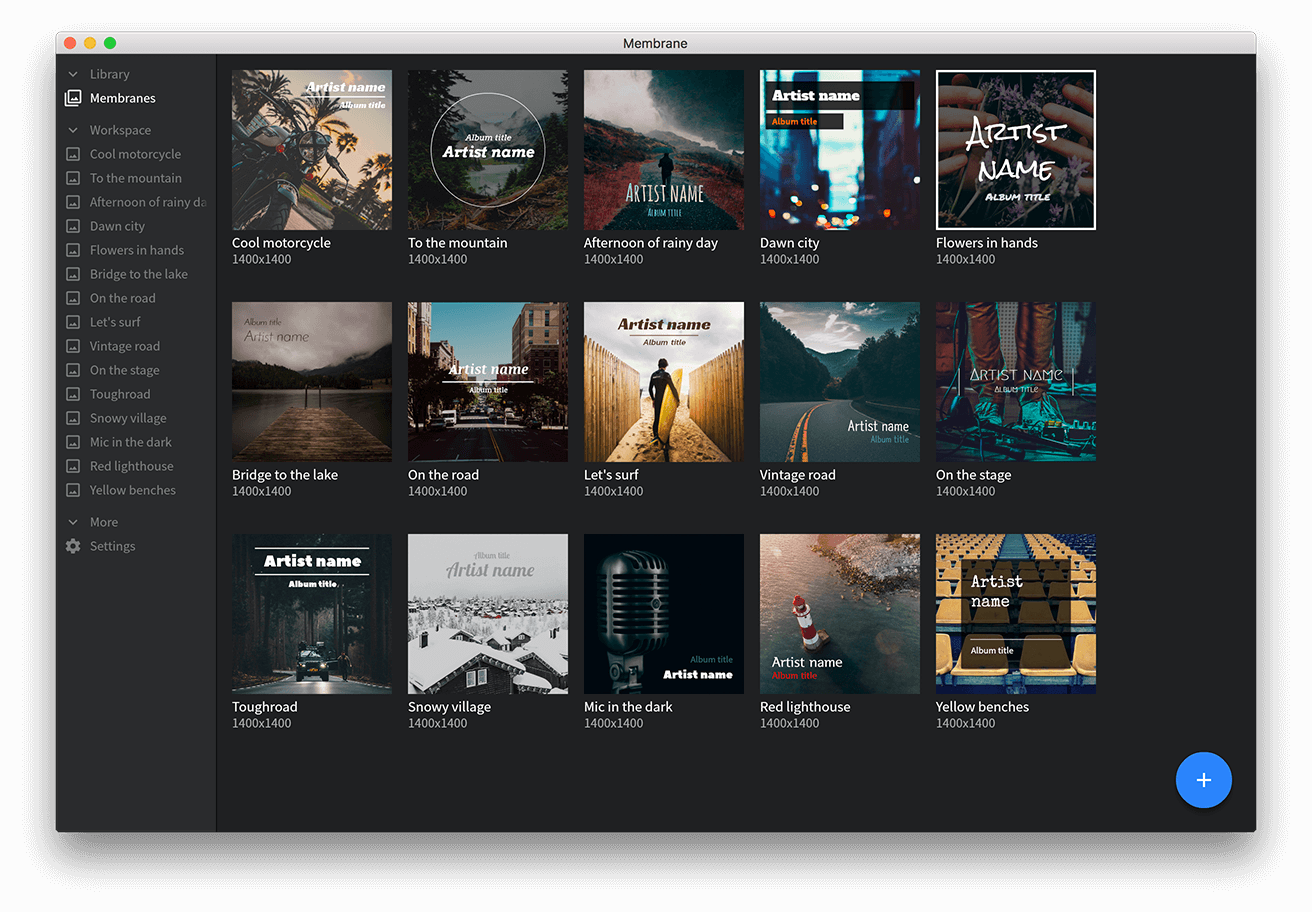Image resolution: width=1312 pixels, height=912 pixels.
Task: Select the highlighted Flowers in hands grid thumbnail
Action: (1016, 150)
